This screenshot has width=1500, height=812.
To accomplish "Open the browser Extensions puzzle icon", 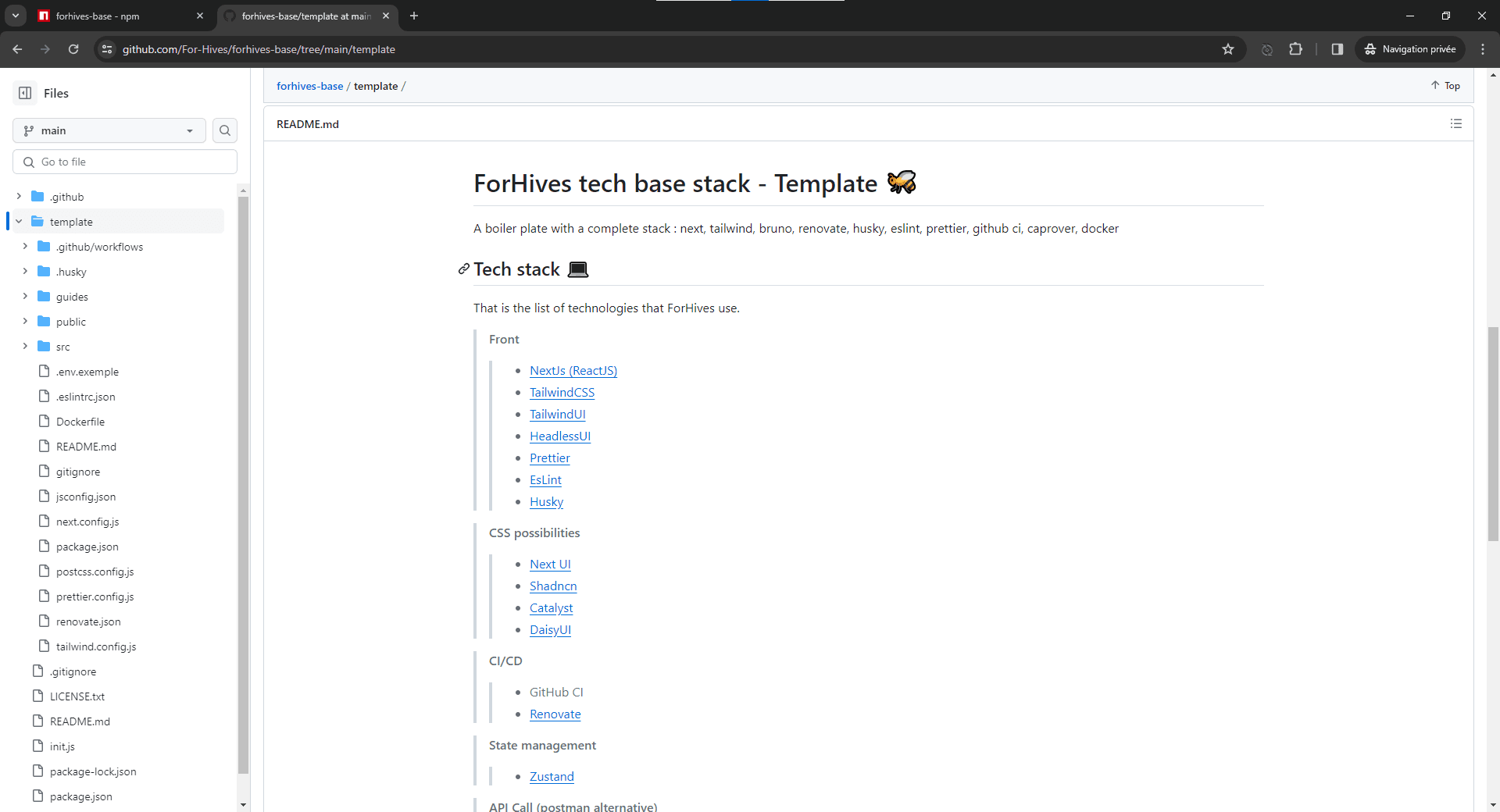I will pos(1295,49).
